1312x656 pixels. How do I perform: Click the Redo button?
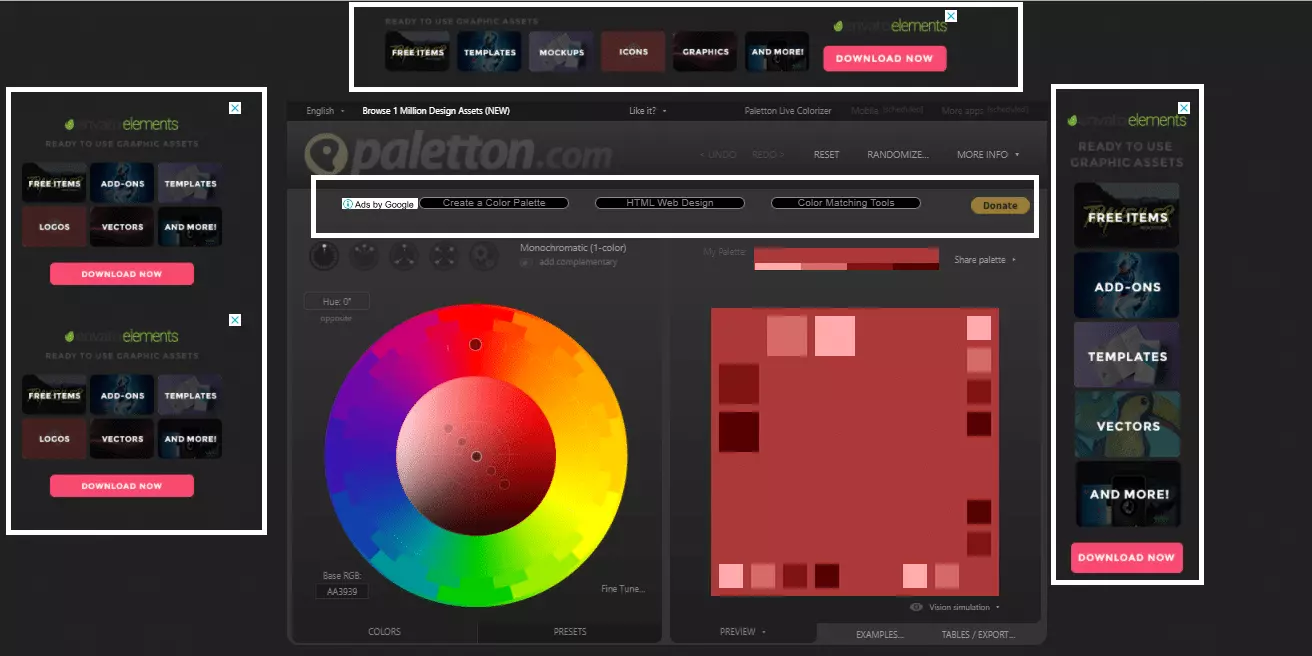point(768,155)
